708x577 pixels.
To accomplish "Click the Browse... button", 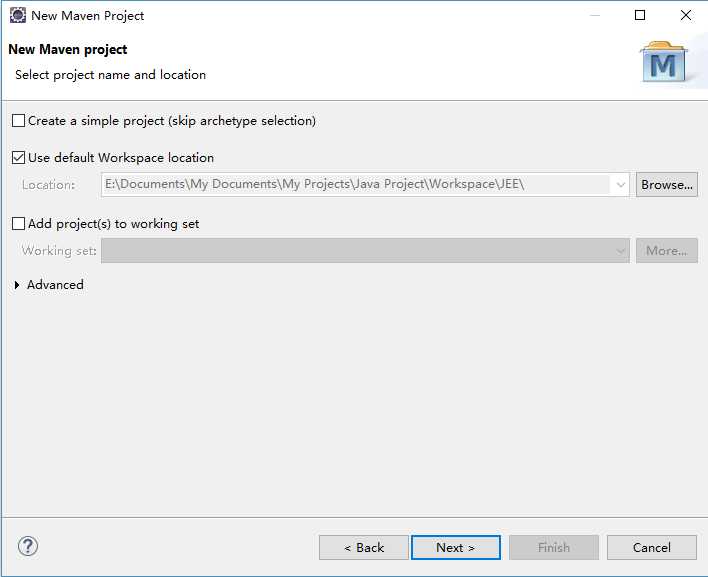I will click(x=666, y=185).
